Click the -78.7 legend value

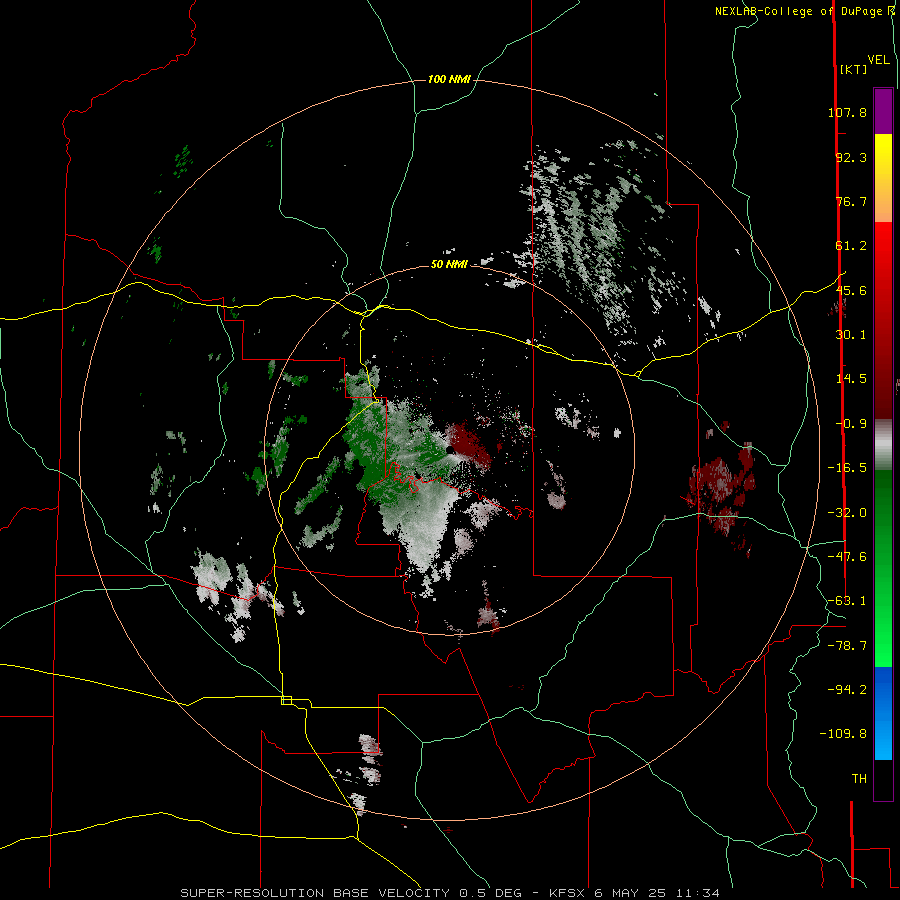[847, 646]
